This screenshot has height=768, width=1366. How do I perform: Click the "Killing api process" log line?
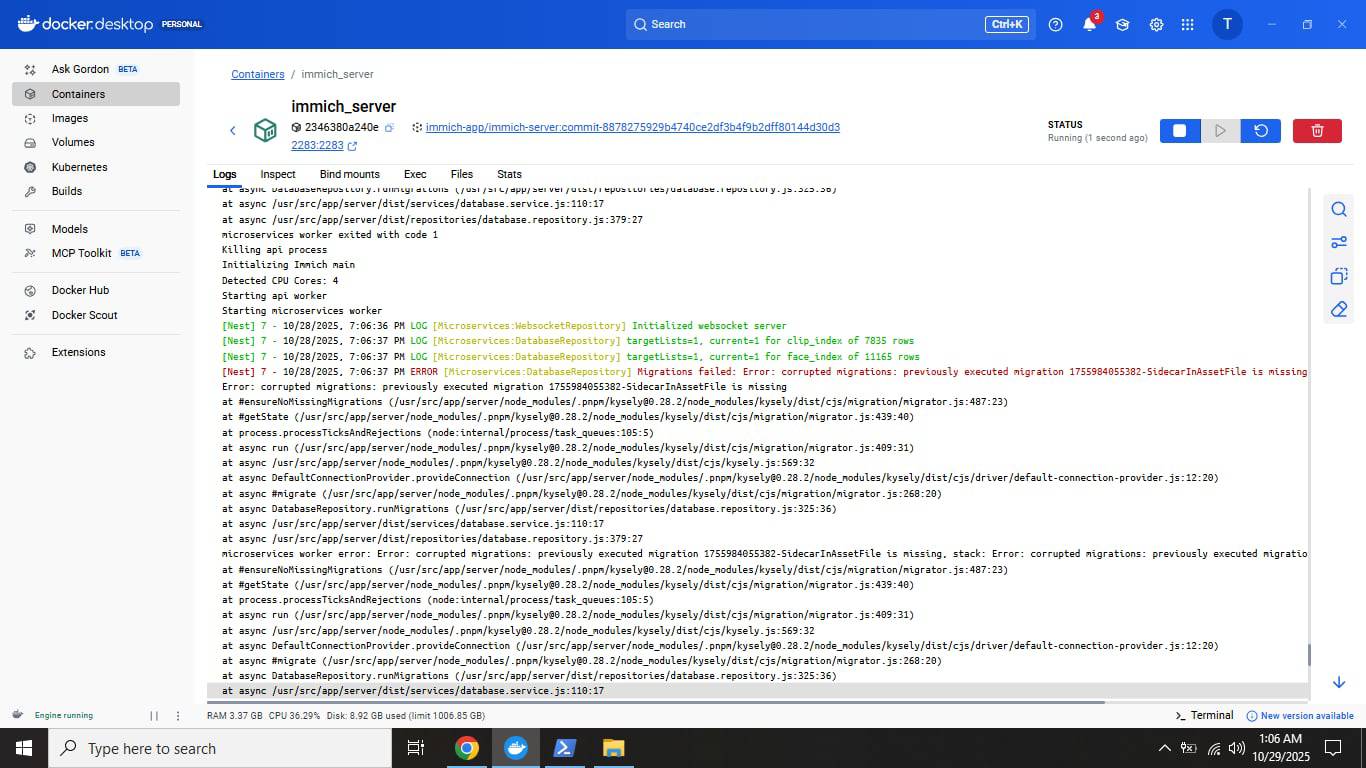[274, 250]
